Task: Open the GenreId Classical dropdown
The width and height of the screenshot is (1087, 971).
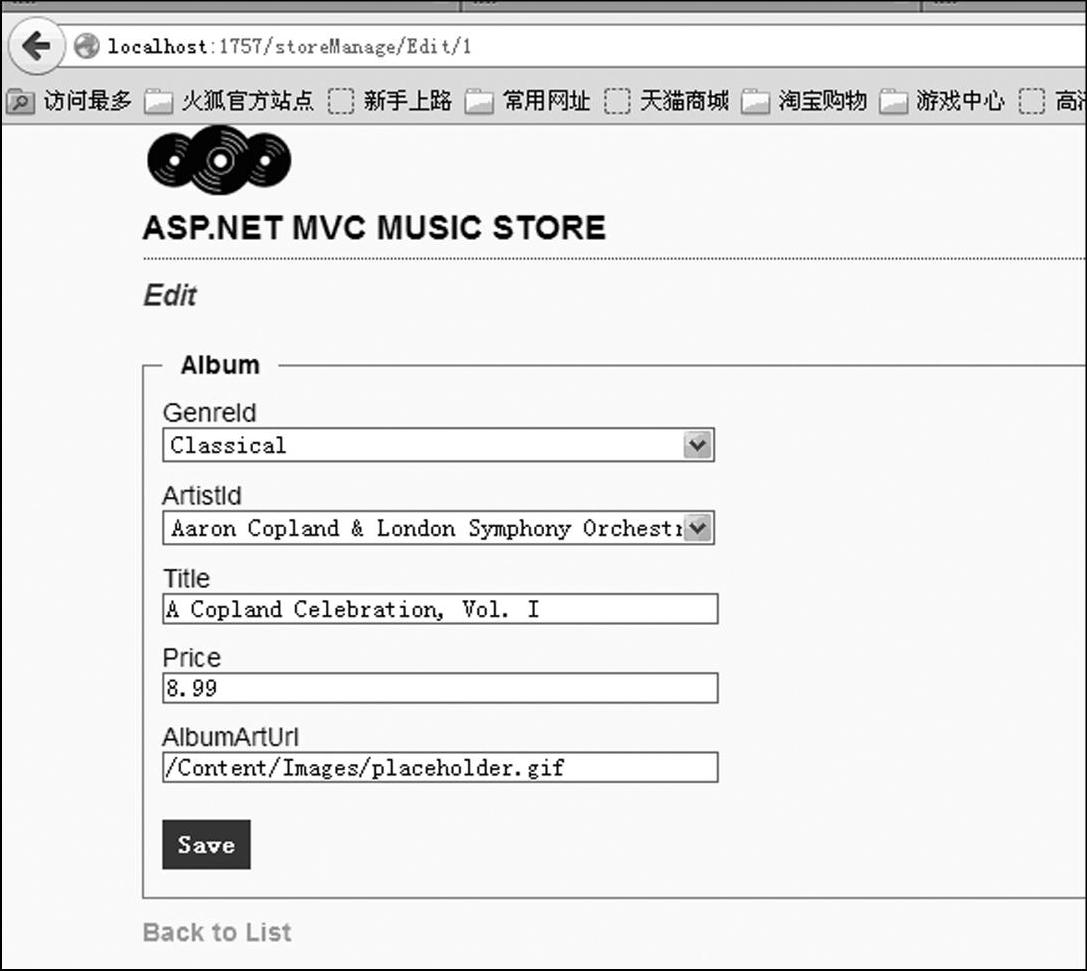Action: 438,445
